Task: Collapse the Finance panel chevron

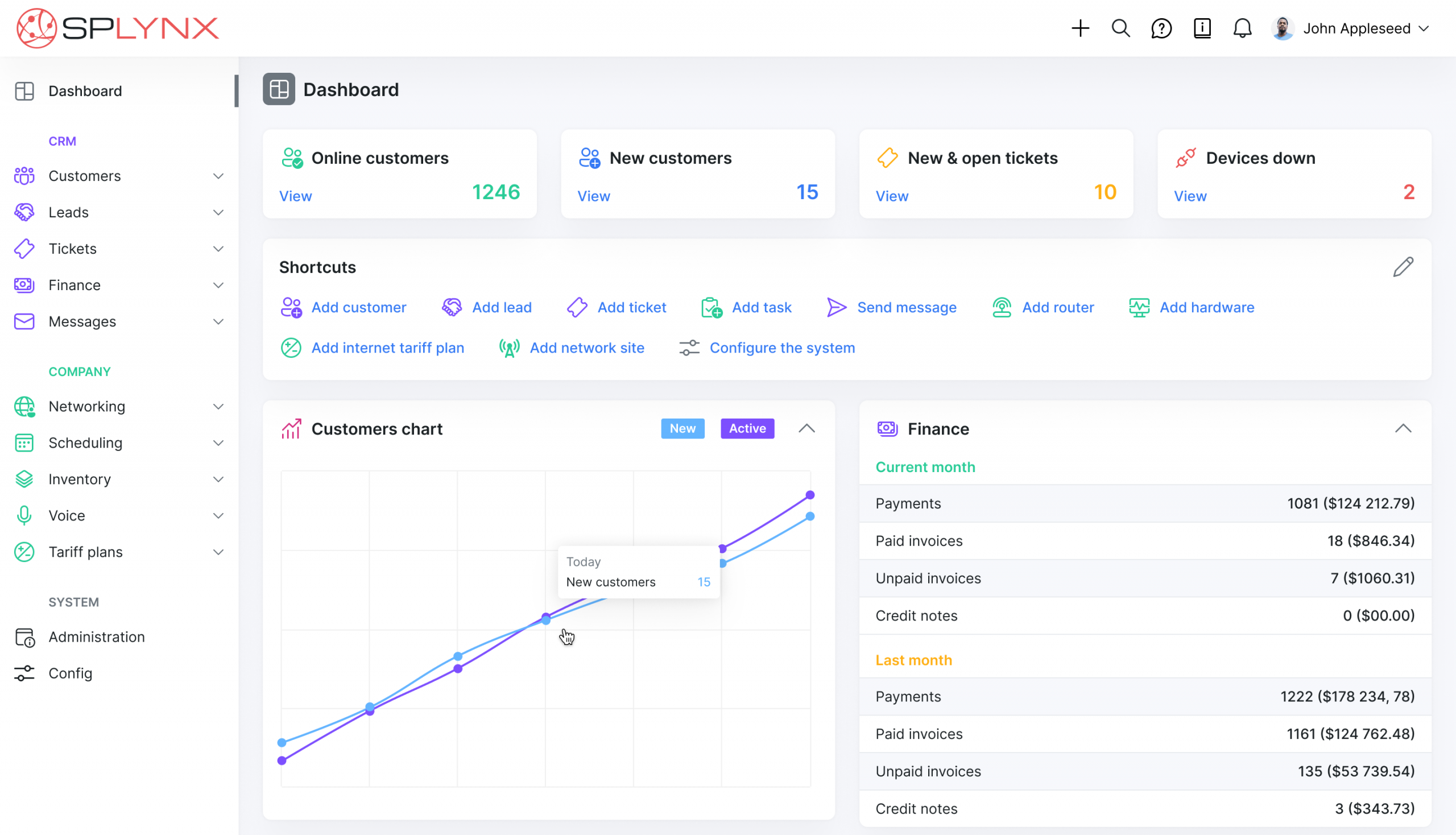Action: [x=1403, y=428]
